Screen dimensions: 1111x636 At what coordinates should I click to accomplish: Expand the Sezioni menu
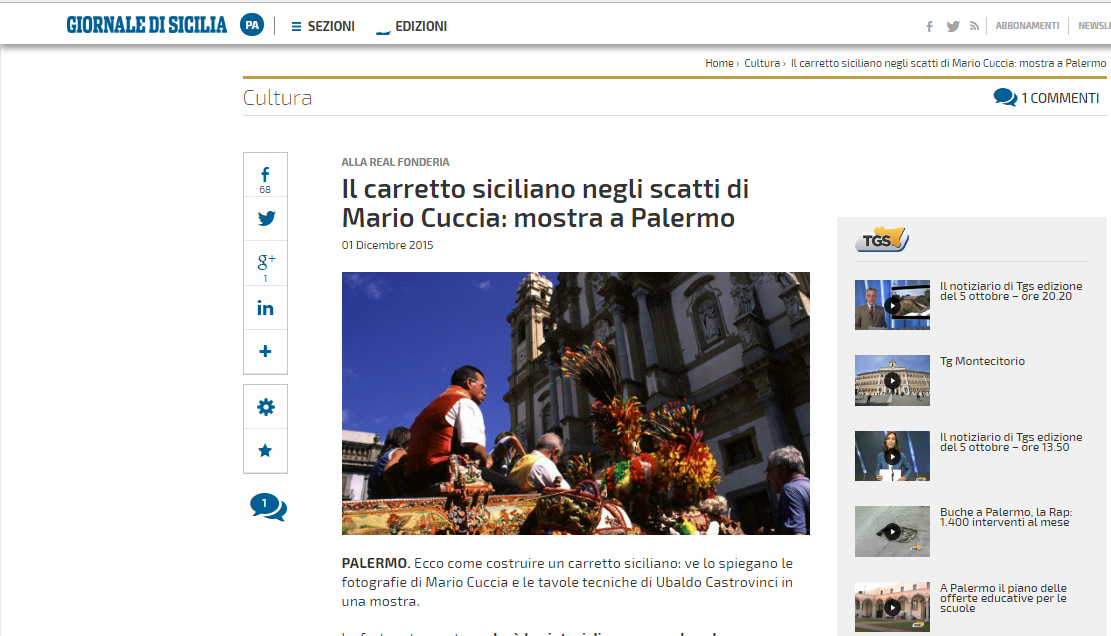click(323, 26)
